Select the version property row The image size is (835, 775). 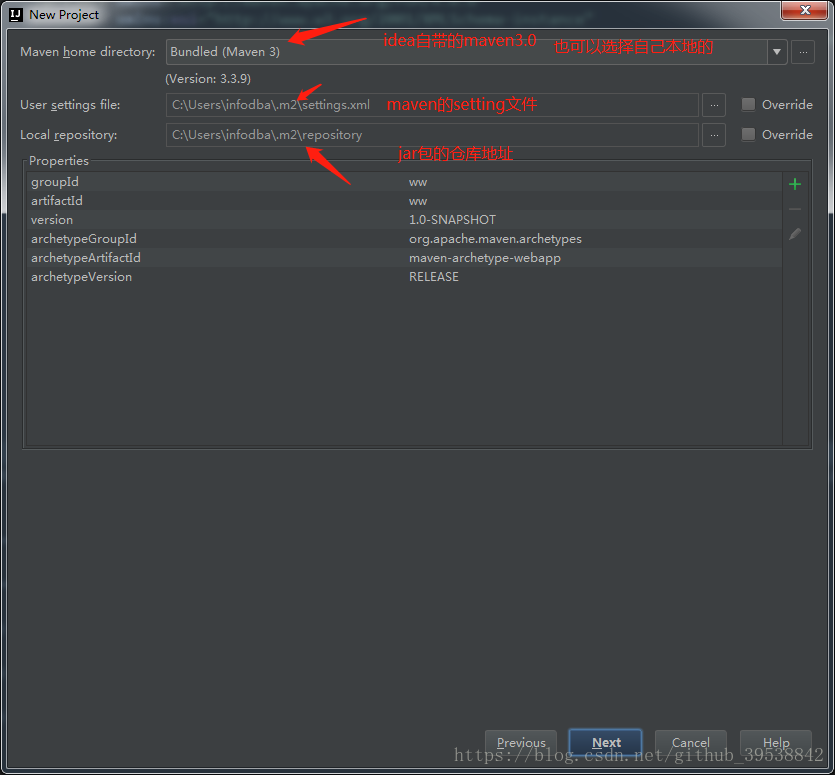pyautogui.click(x=404, y=220)
